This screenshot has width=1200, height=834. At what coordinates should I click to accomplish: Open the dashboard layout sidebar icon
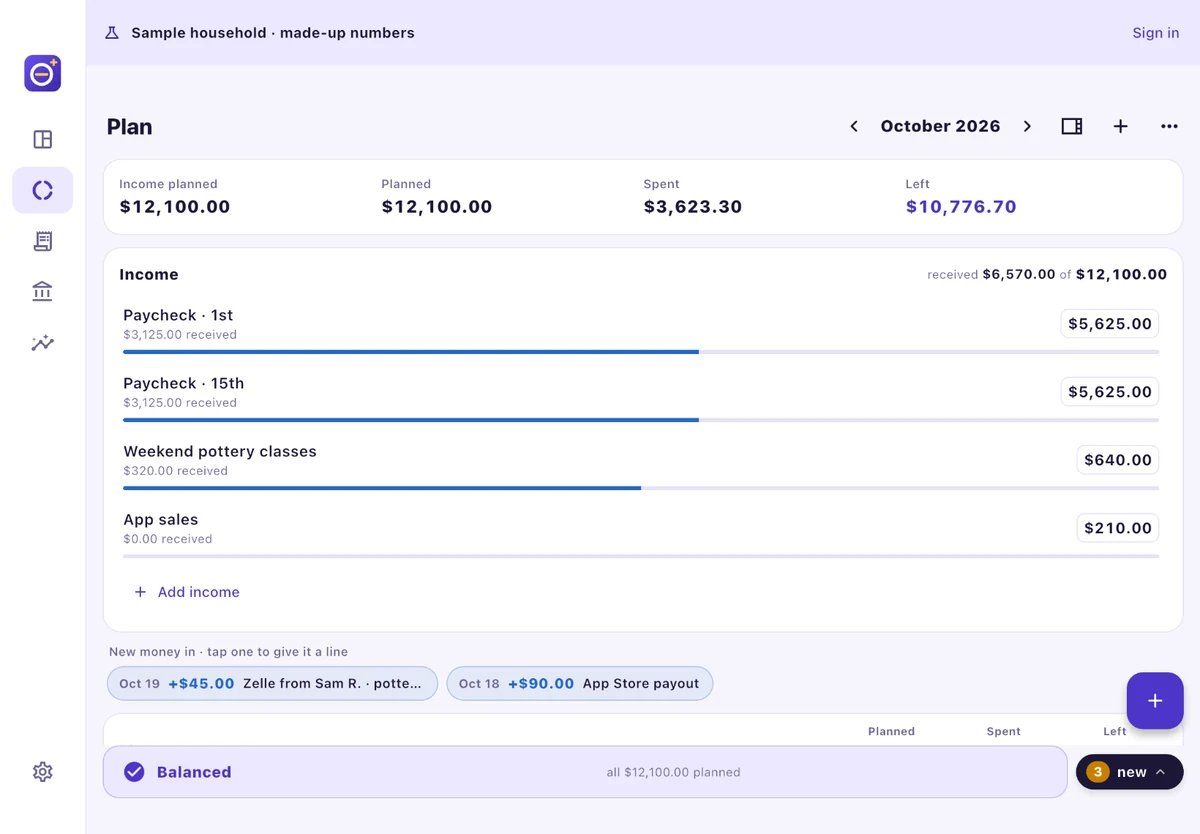pyautogui.click(x=43, y=139)
